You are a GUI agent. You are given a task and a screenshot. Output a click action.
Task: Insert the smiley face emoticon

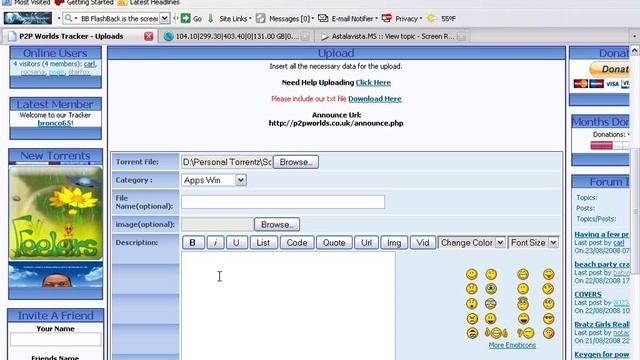point(472,274)
